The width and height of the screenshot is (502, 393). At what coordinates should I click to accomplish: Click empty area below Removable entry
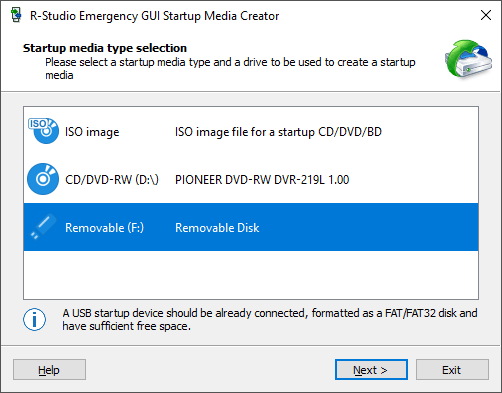pos(251,275)
